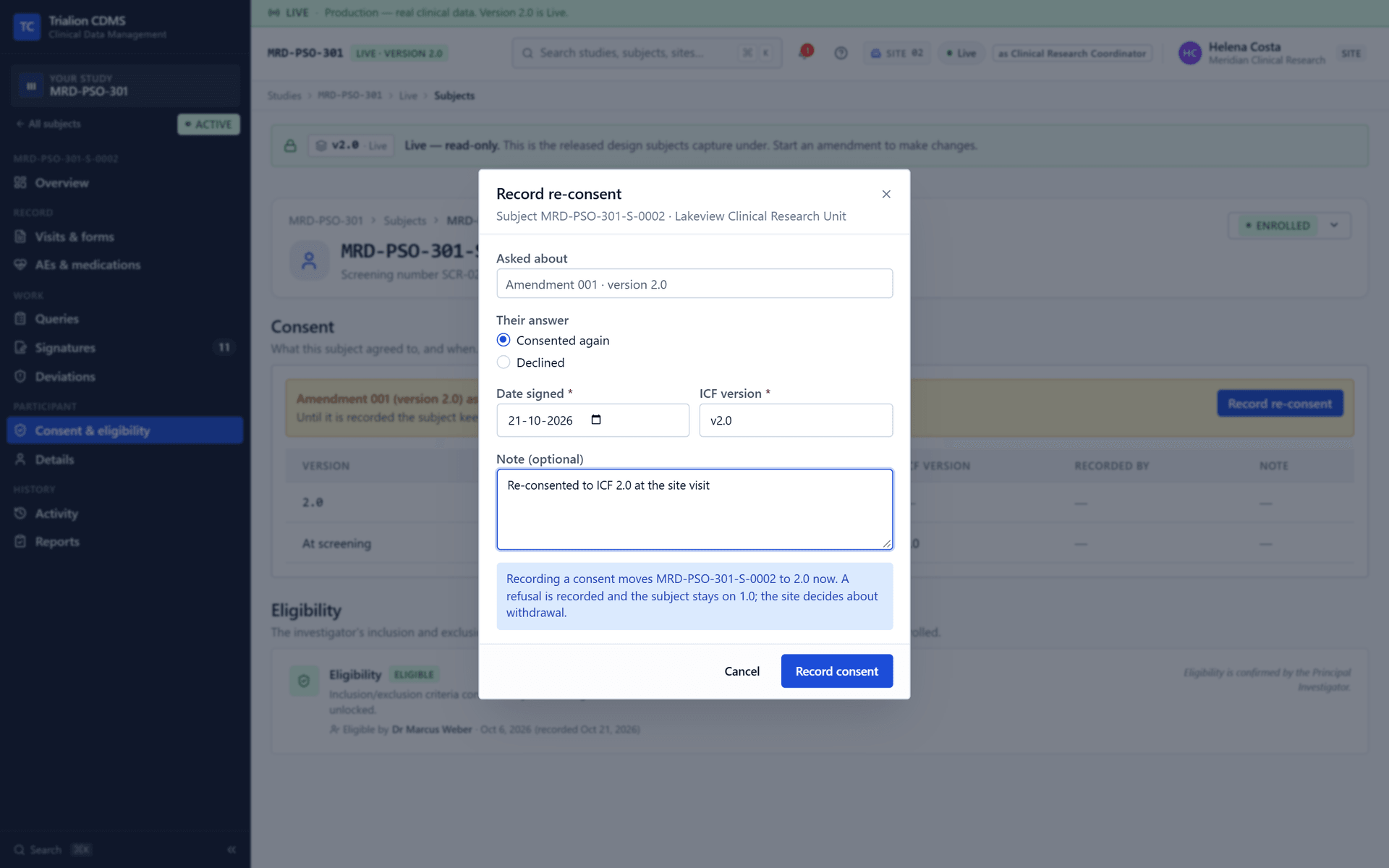
Task: Open the Live environment selector
Action: (961, 53)
